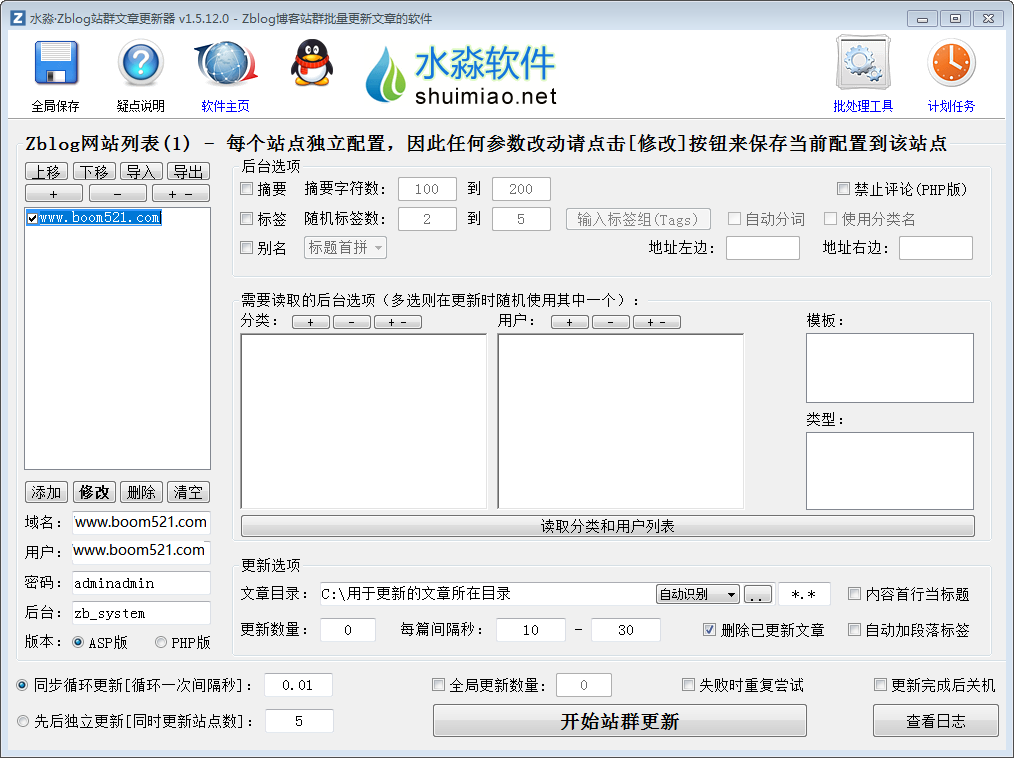This screenshot has width=1014, height=758.
Task: Open the 批处理工具 gear icon
Action: pos(863,63)
